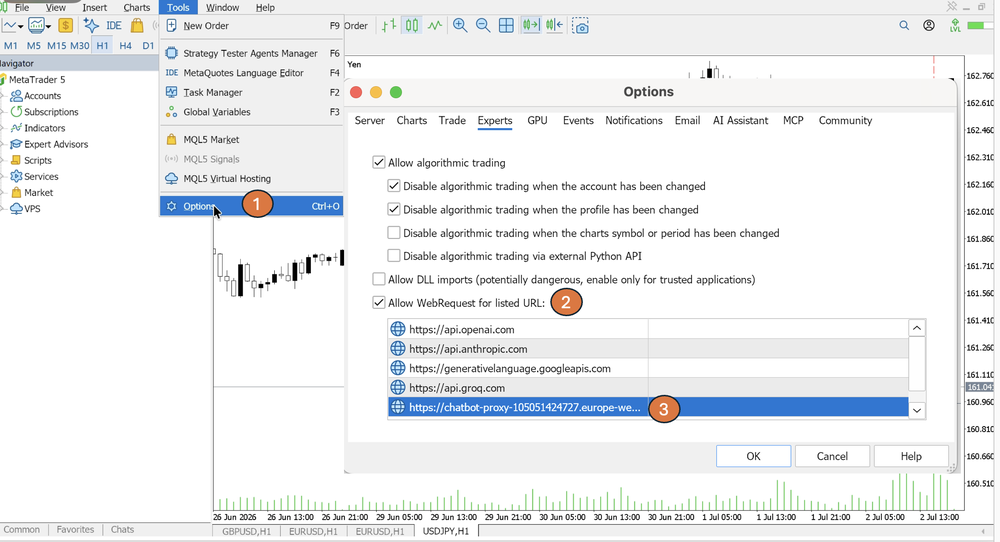The height and width of the screenshot is (542, 1000).
Task: Select Services in Navigator tree
Action: click(x=41, y=177)
